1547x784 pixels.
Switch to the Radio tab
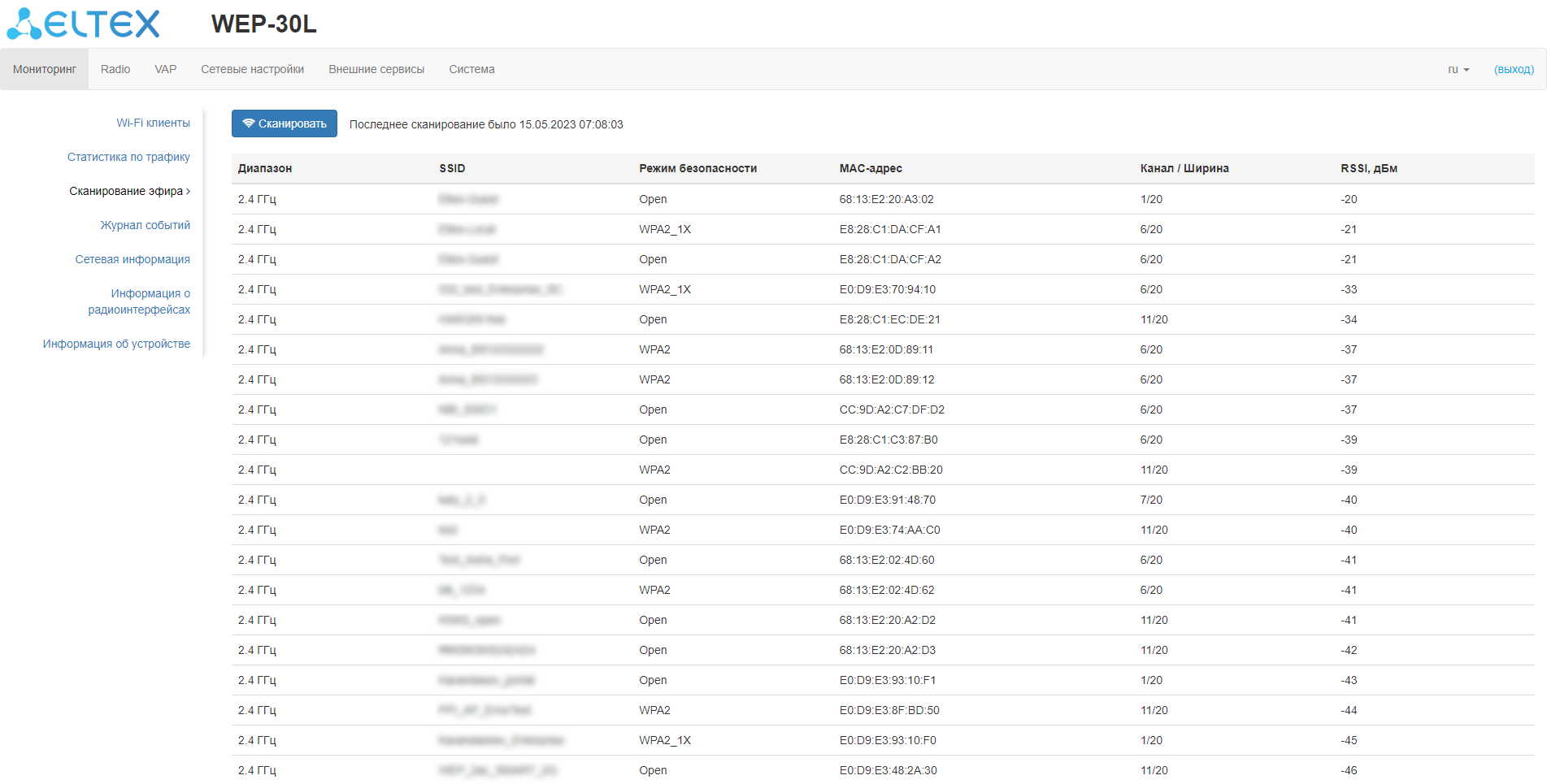(115, 69)
